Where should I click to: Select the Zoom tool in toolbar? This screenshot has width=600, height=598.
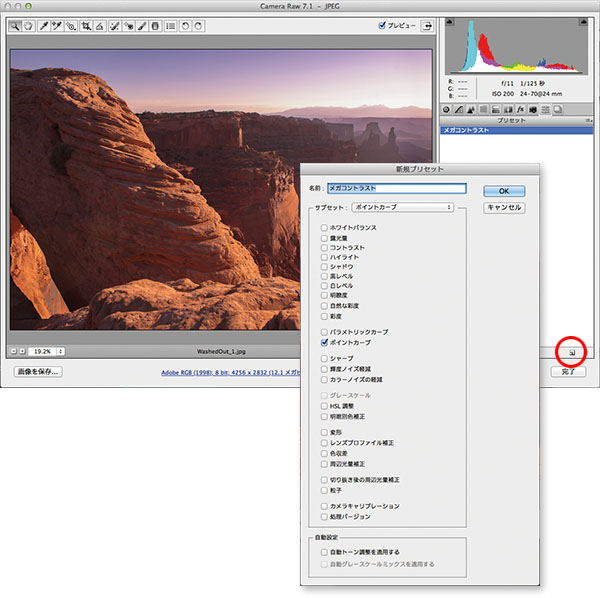16,27
